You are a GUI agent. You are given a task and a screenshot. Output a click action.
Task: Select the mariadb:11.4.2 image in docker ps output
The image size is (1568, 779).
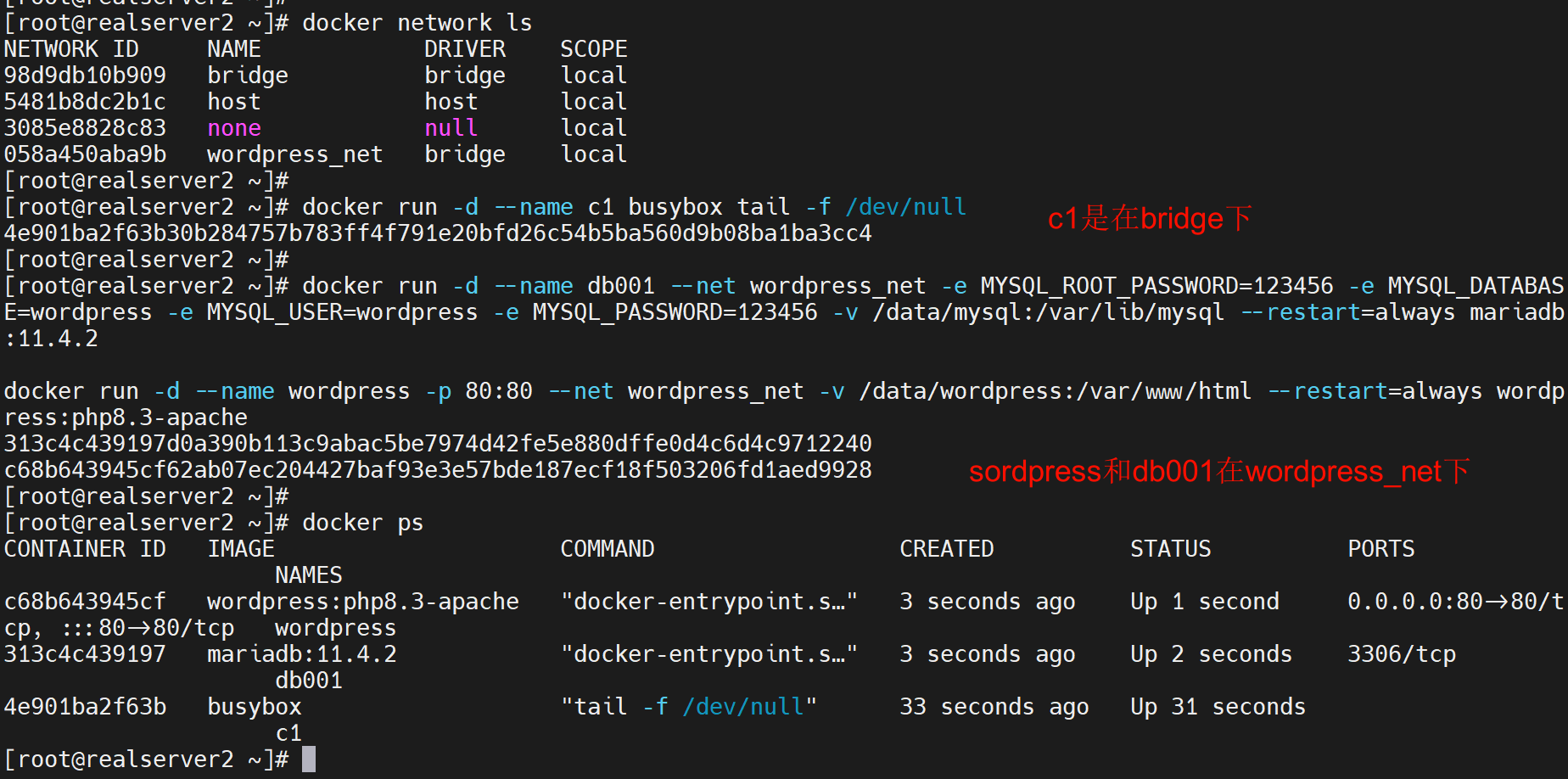[301, 654]
